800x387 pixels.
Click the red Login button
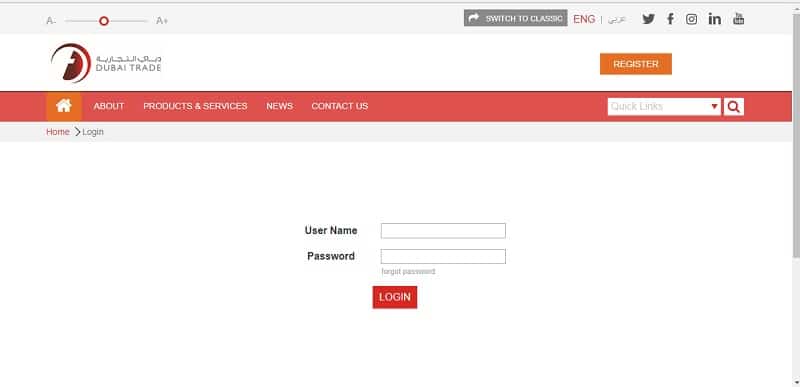pos(395,297)
